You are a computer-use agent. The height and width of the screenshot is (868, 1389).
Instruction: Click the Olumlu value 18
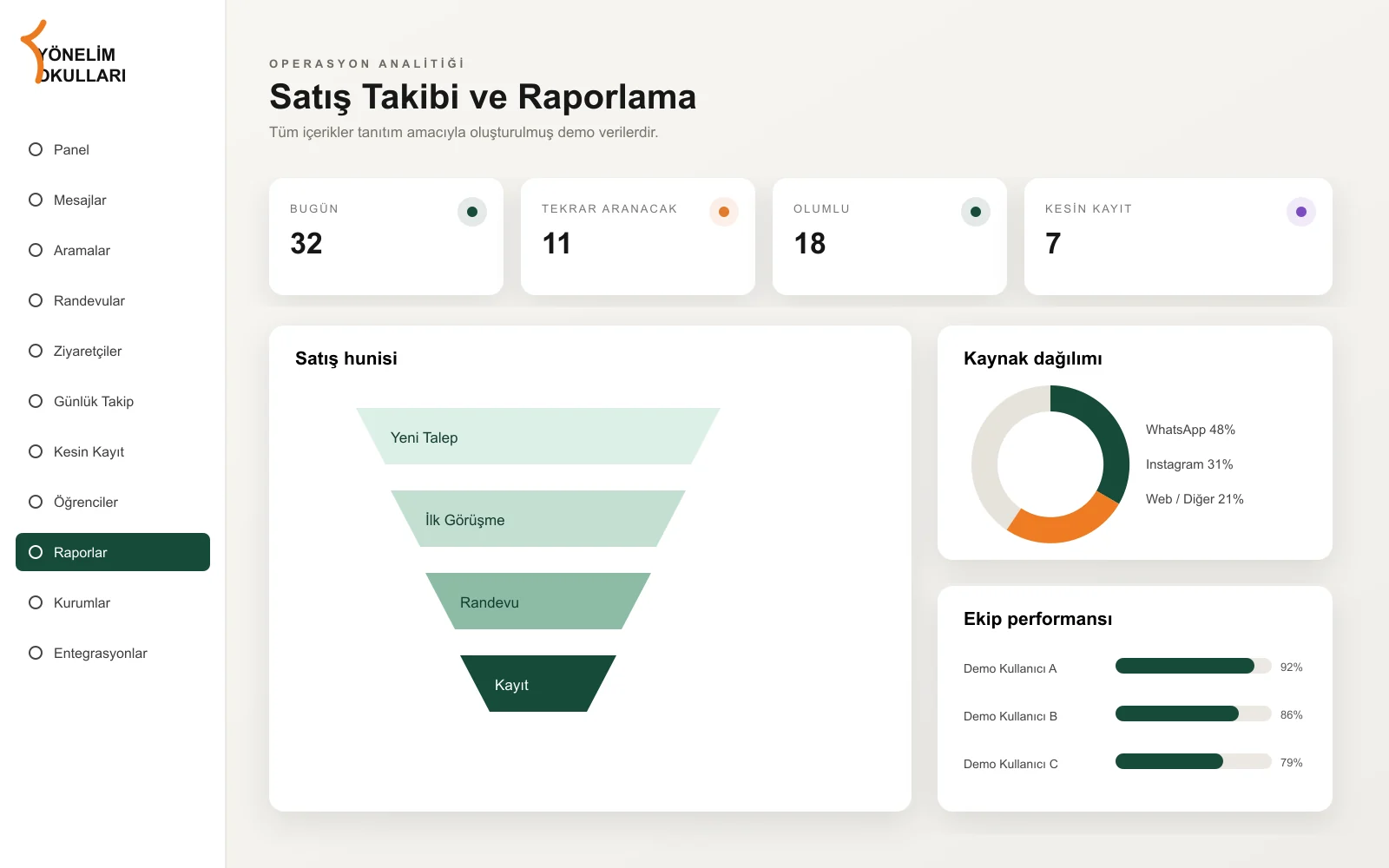(x=810, y=244)
